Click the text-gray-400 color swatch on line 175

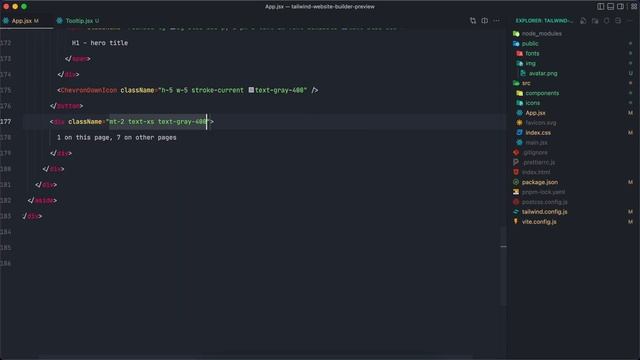coord(251,90)
